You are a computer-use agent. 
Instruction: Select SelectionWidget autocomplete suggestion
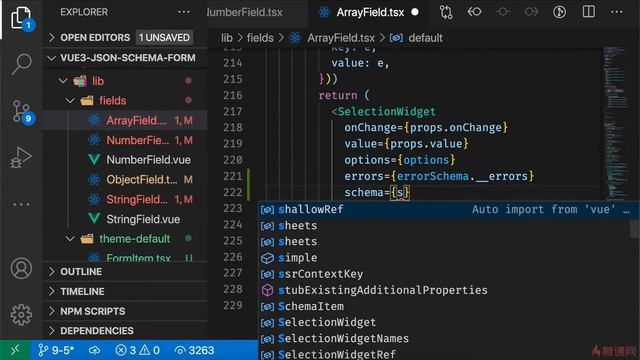(x=445, y=322)
